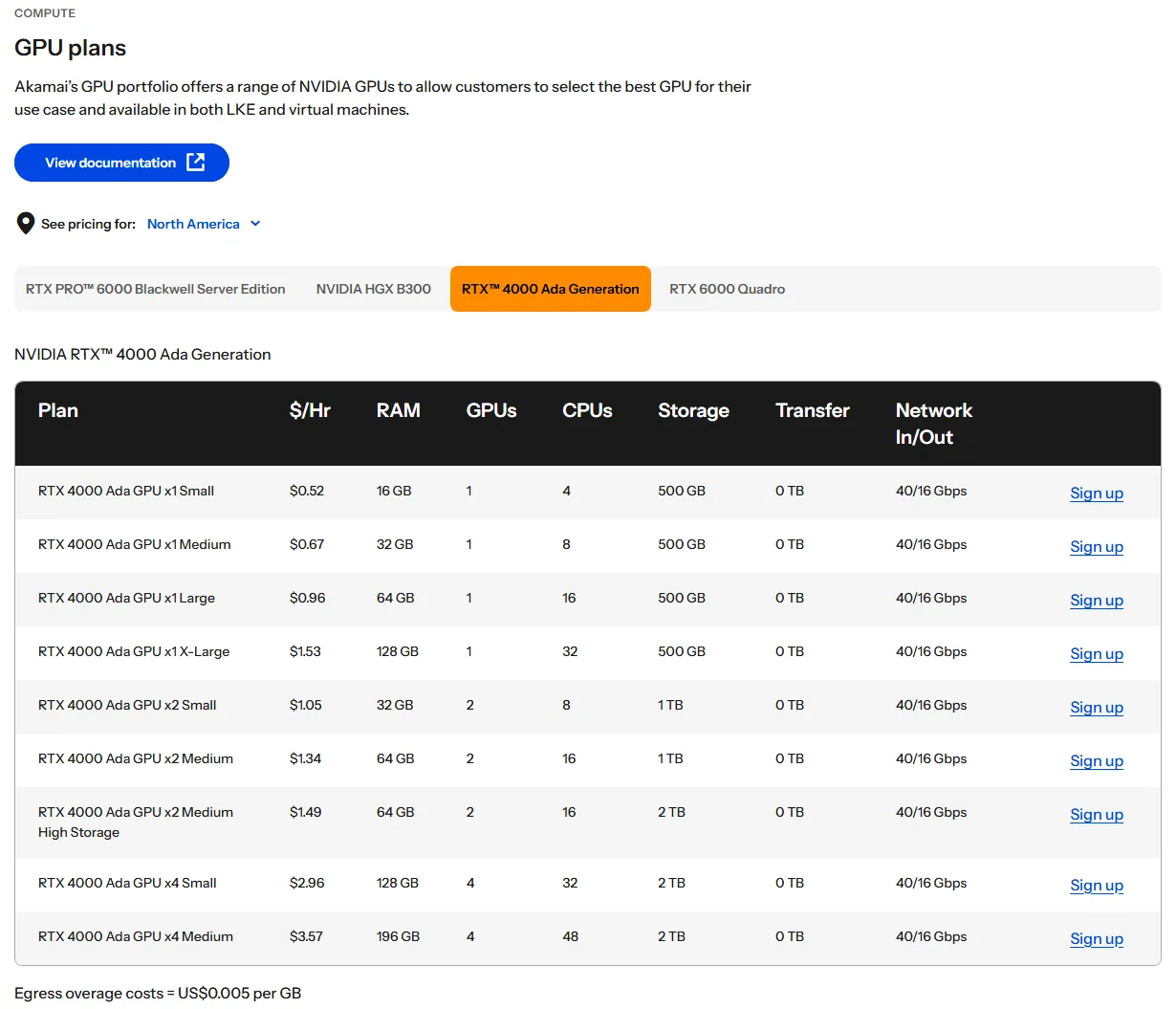Image resolution: width=1176 pixels, height=1009 pixels.
Task: Click the $0.96 hourly price
Action: (307, 598)
